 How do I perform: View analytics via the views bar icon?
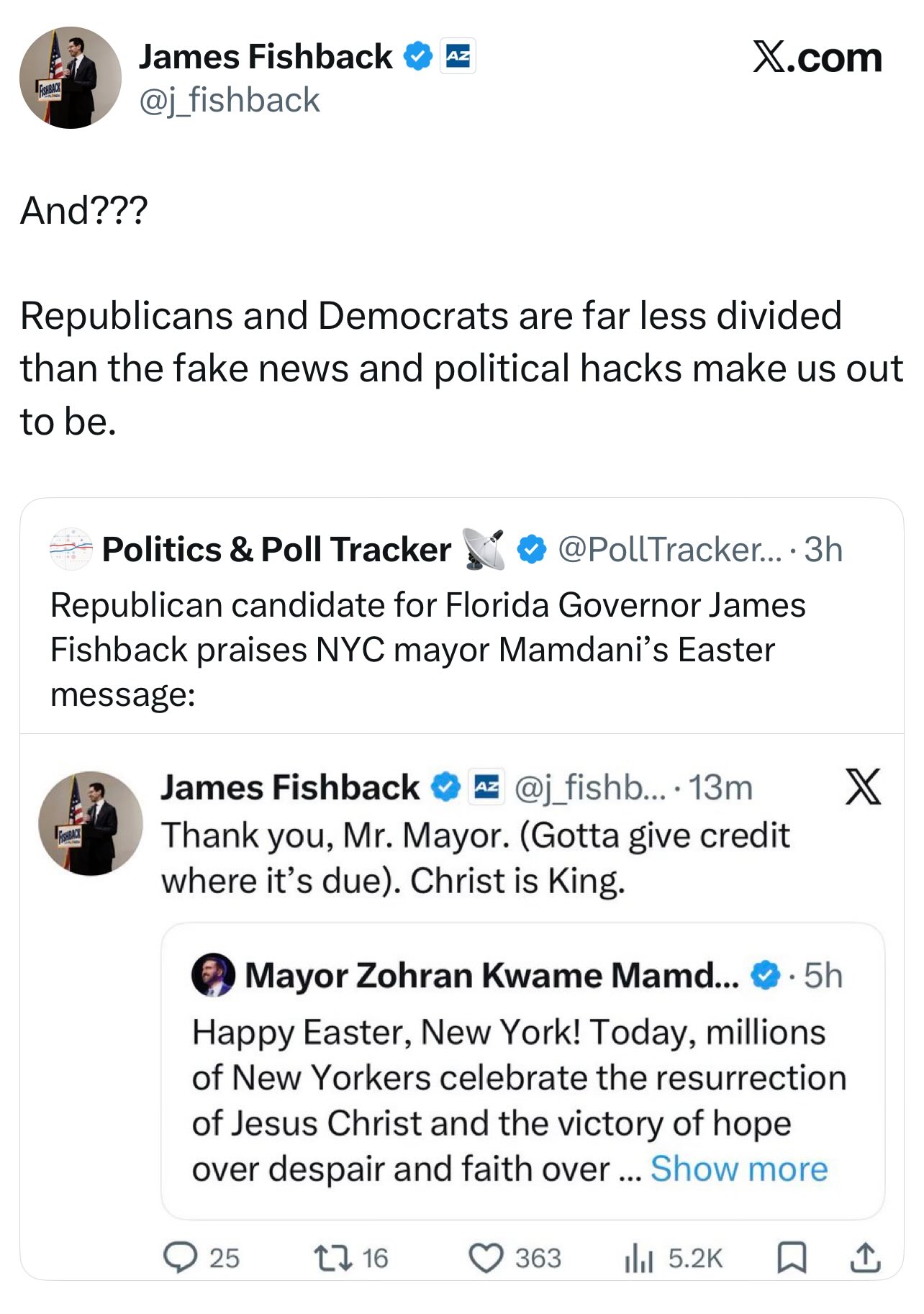(638, 1259)
